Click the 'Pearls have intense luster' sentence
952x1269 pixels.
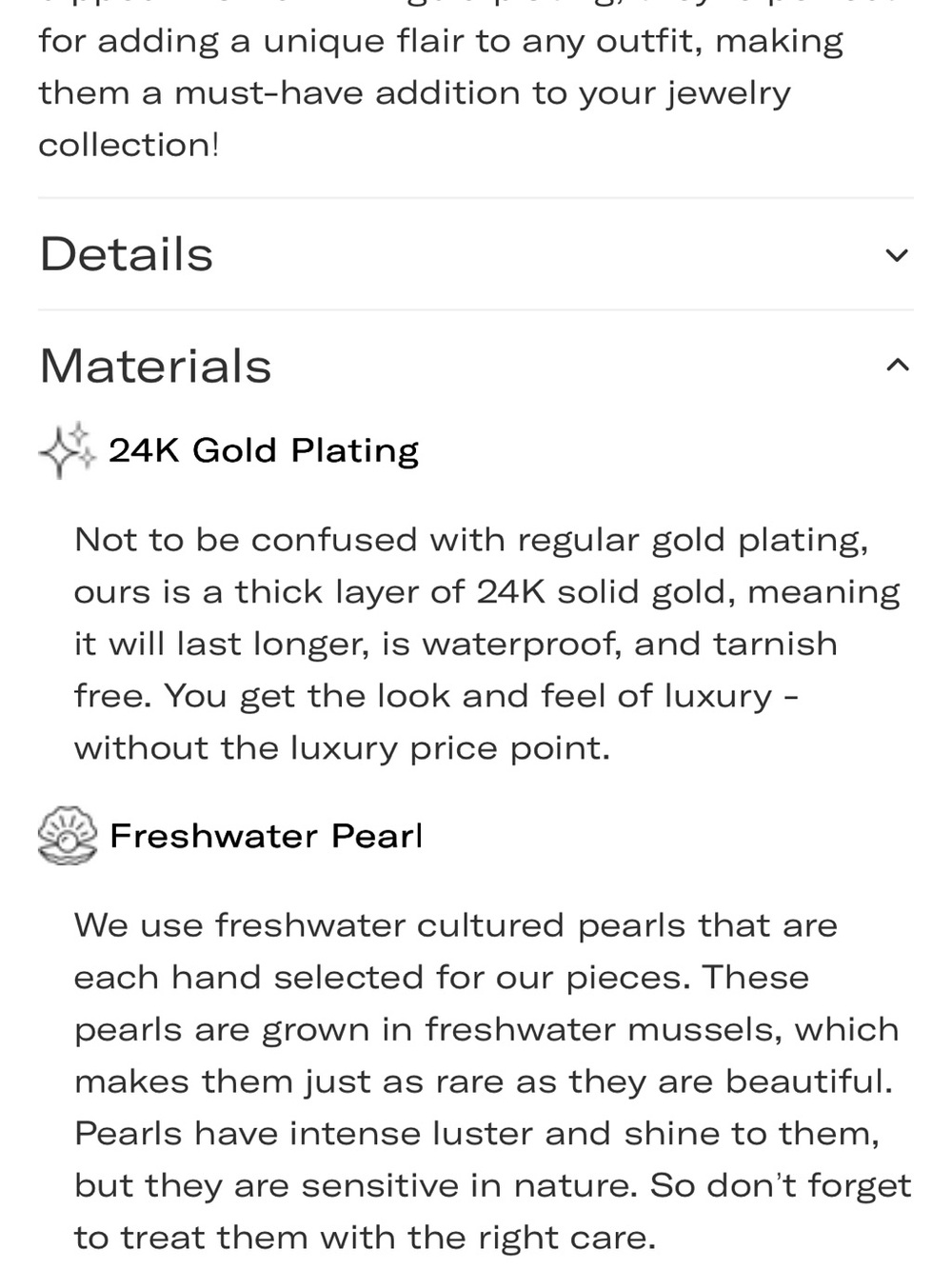(477, 1134)
